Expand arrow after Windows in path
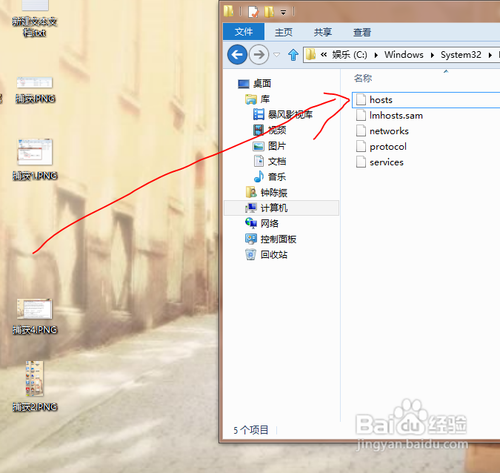This screenshot has height=473, width=500. tap(432, 55)
